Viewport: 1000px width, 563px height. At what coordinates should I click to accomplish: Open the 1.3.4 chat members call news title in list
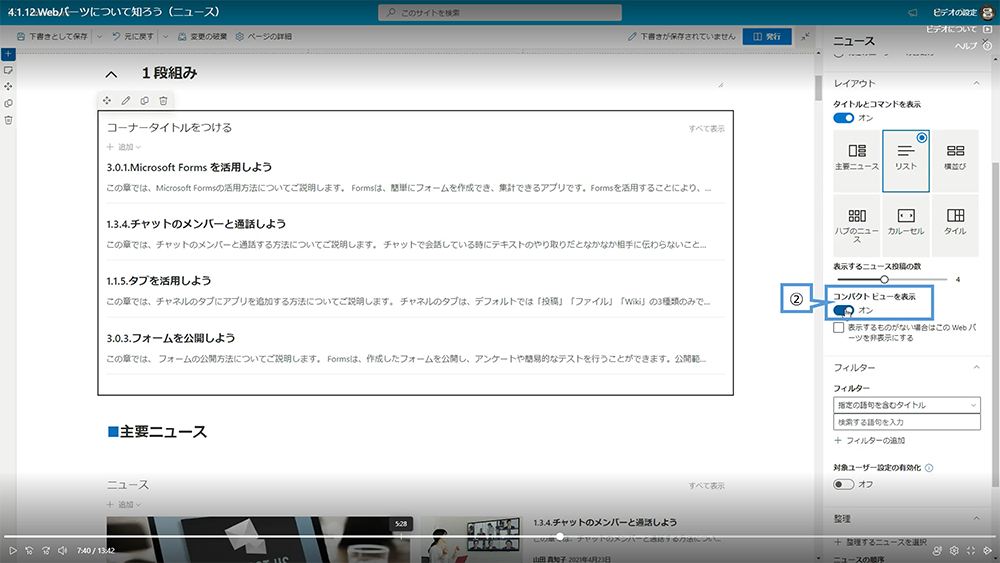coord(196,224)
